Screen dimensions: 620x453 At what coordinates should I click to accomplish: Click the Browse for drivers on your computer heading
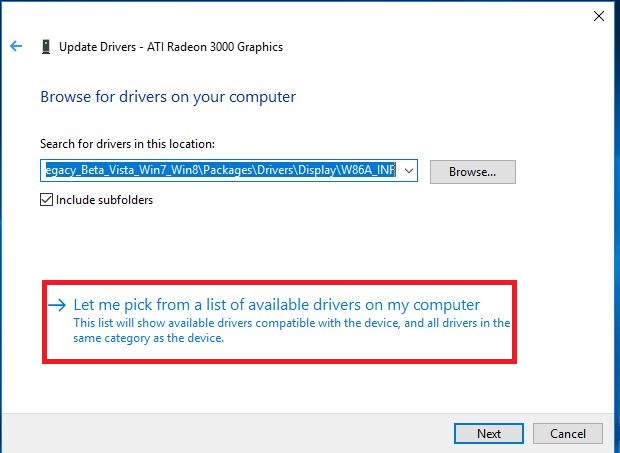click(167, 97)
